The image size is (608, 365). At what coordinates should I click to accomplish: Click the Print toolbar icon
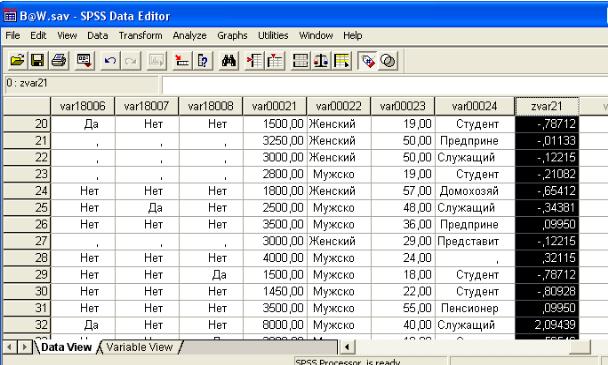coord(59,61)
